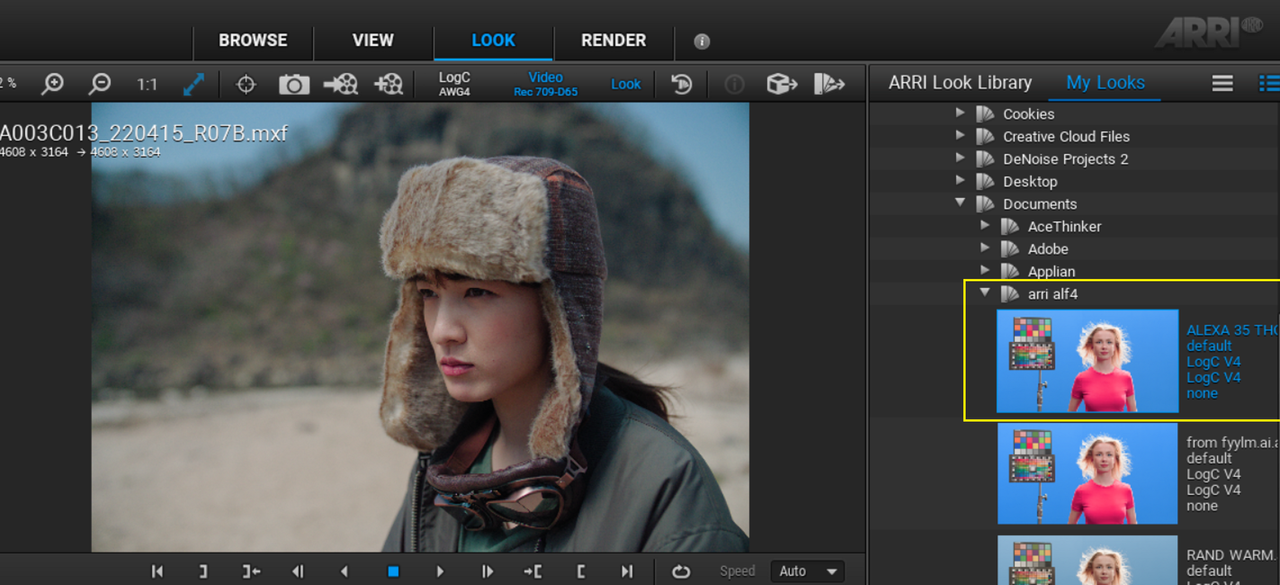The image size is (1280, 585).
Task: Collapse the arri alf4 folder
Action: point(985,293)
